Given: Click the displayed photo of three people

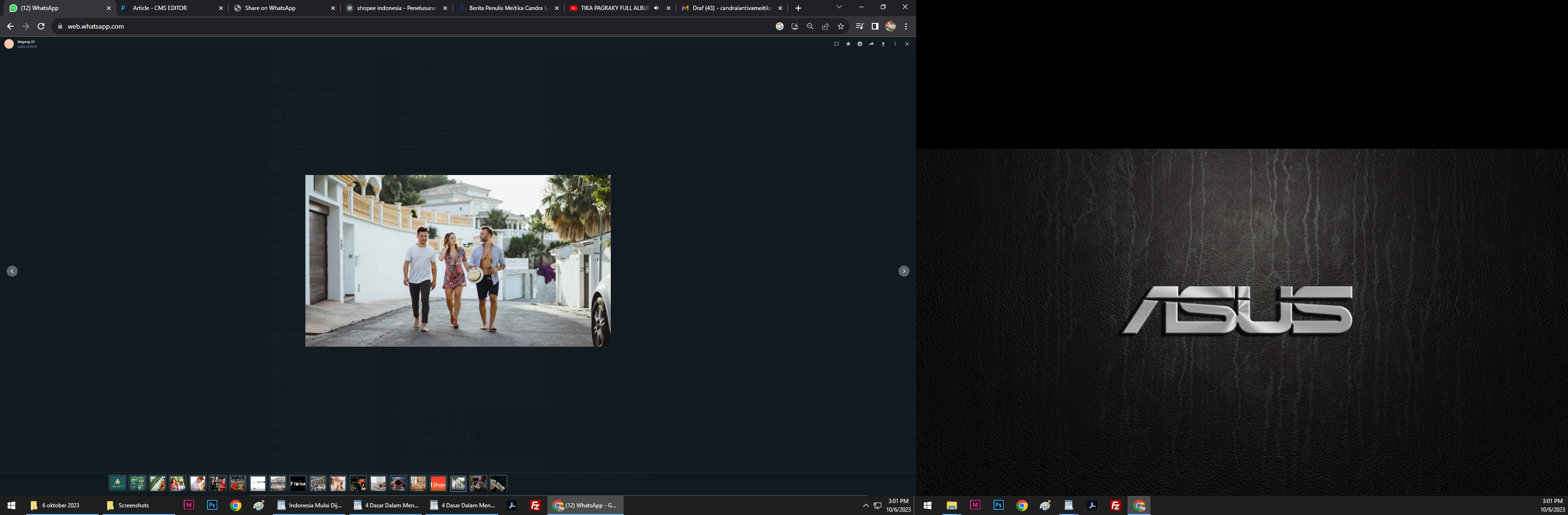Looking at the screenshot, I should tap(458, 261).
